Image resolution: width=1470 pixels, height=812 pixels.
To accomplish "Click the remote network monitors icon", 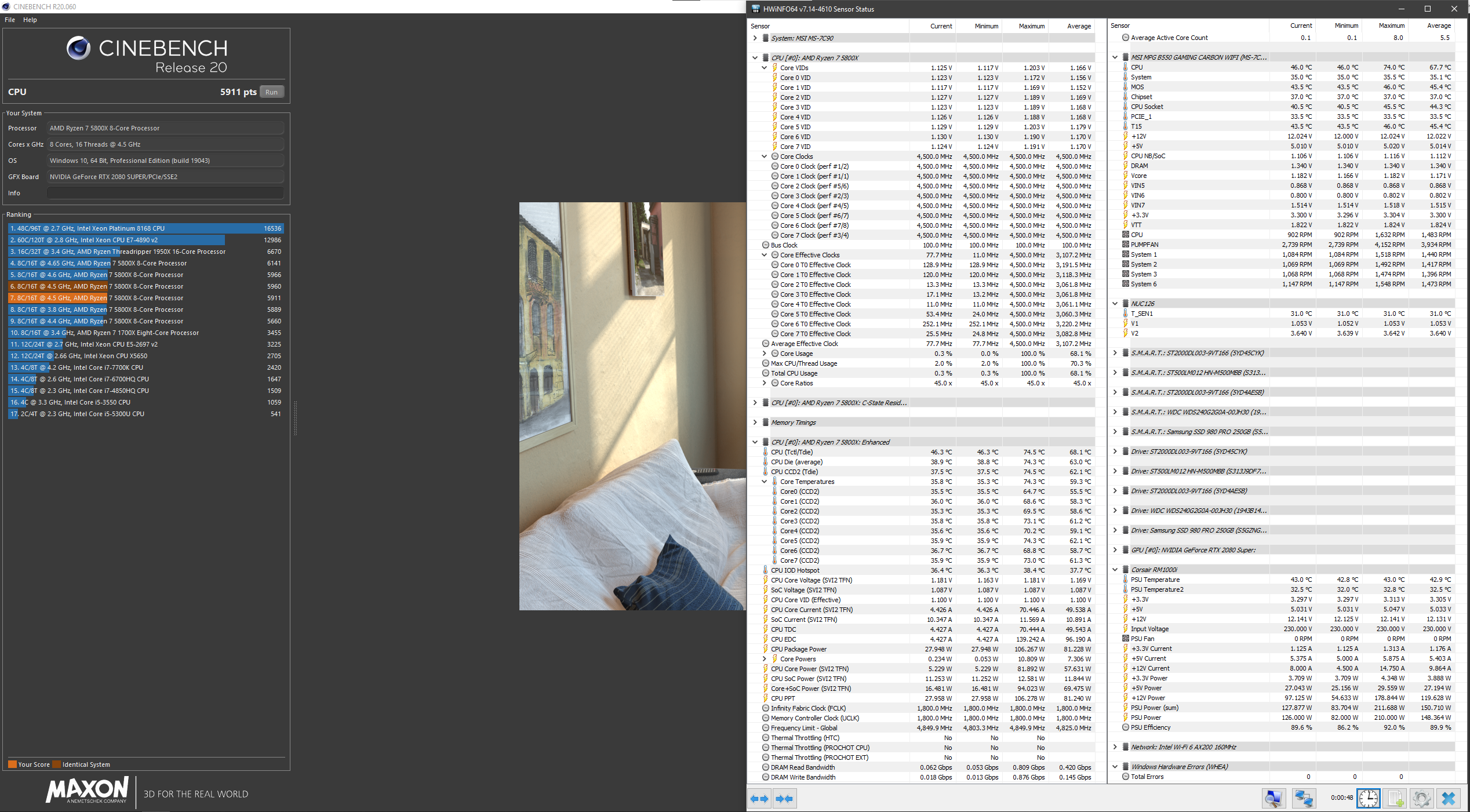I will click(x=1304, y=799).
